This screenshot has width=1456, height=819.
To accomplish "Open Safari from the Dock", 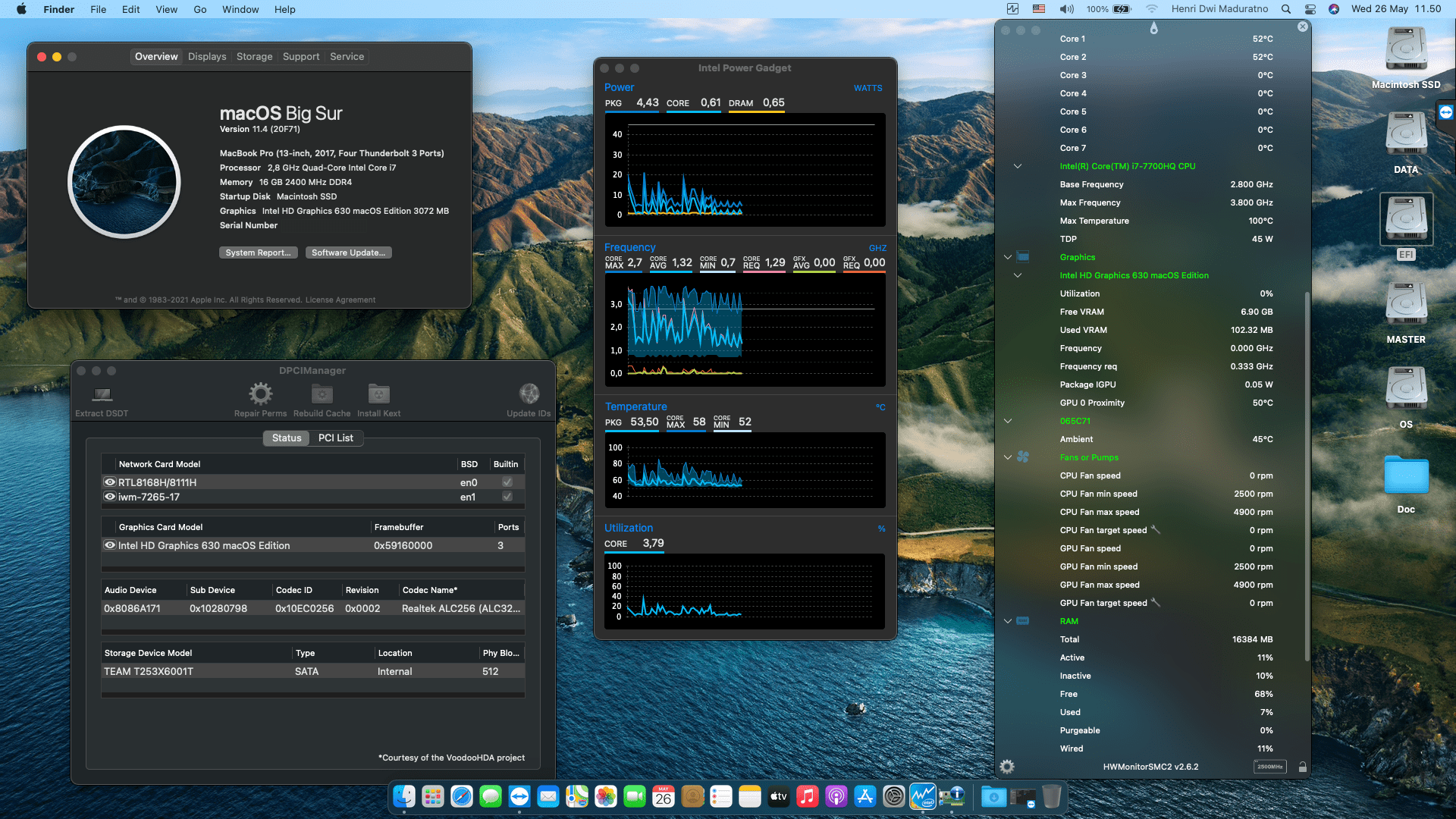I will (462, 796).
